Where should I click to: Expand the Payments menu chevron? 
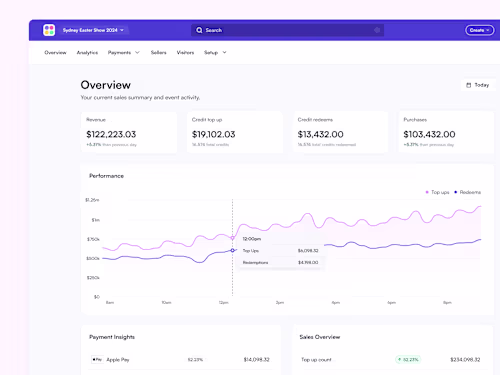pyautogui.click(x=137, y=52)
